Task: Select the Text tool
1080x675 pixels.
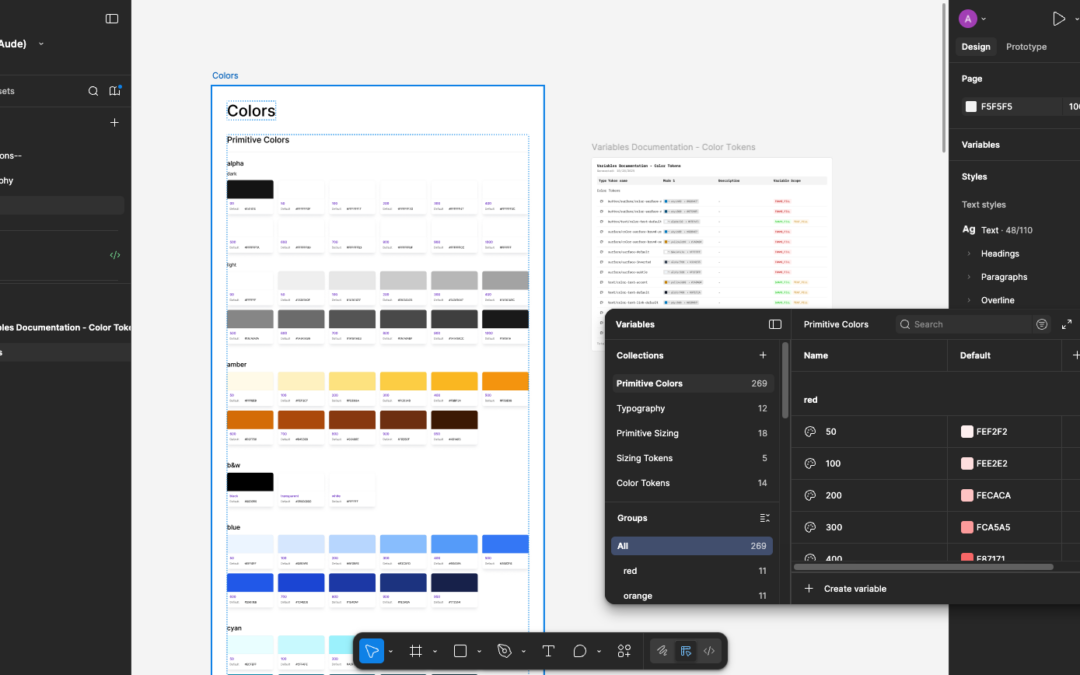Action: (548, 650)
